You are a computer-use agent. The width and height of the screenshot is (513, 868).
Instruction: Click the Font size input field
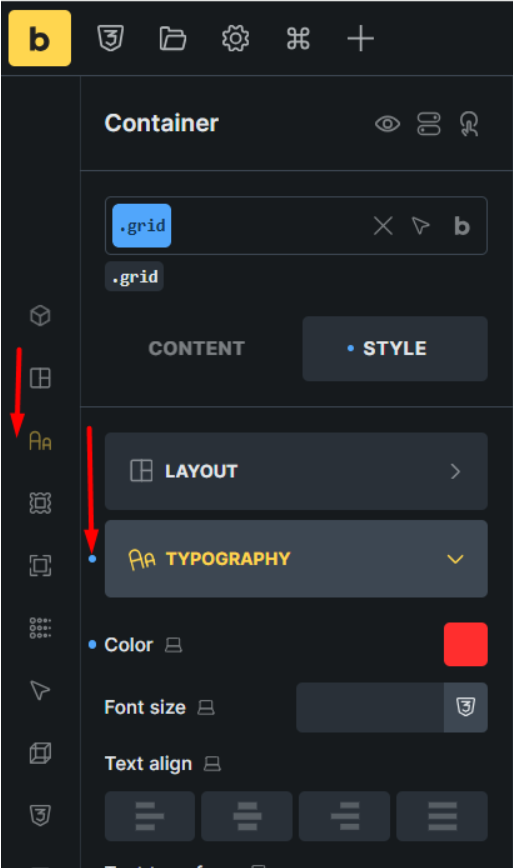[x=370, y=707]
